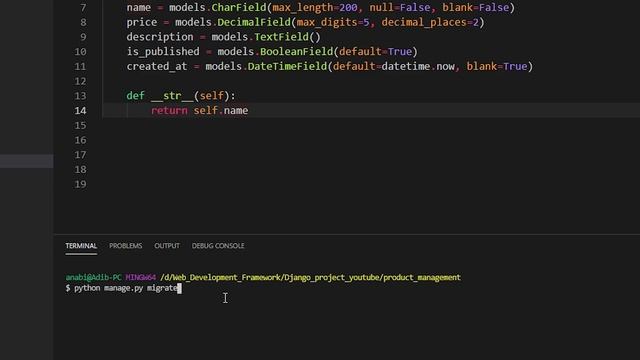
Task: Click 'decimal_places' argument in price field
Action: click(x=424, y=22)
